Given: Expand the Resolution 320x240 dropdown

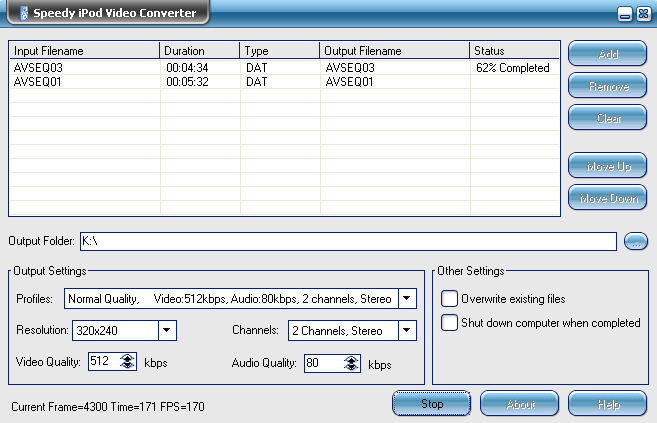Looking at the screenshot, I should (x=167, y=330).
